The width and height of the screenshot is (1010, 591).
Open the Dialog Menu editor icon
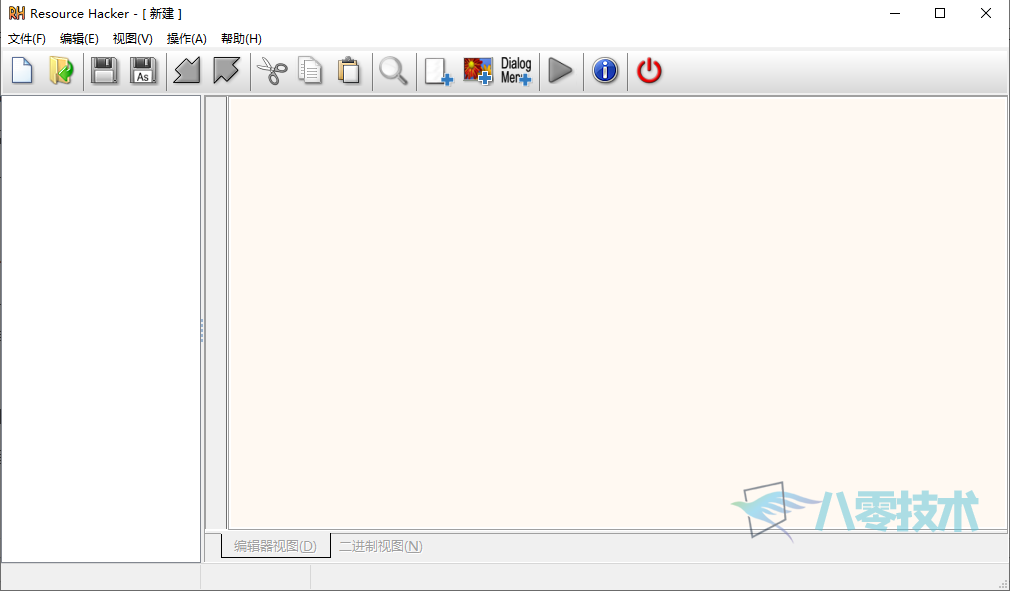click(517, 71)
